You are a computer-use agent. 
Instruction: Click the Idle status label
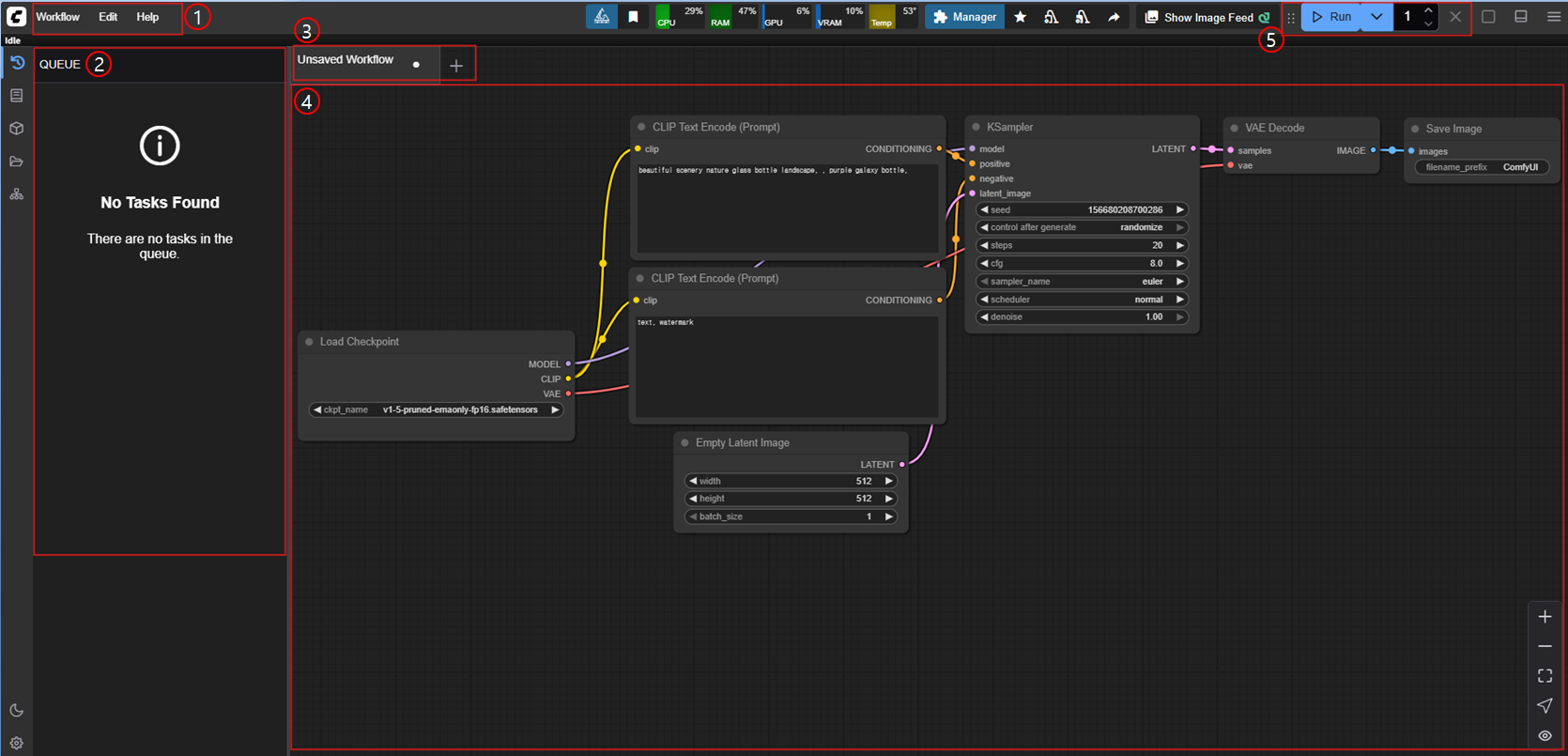12,40
